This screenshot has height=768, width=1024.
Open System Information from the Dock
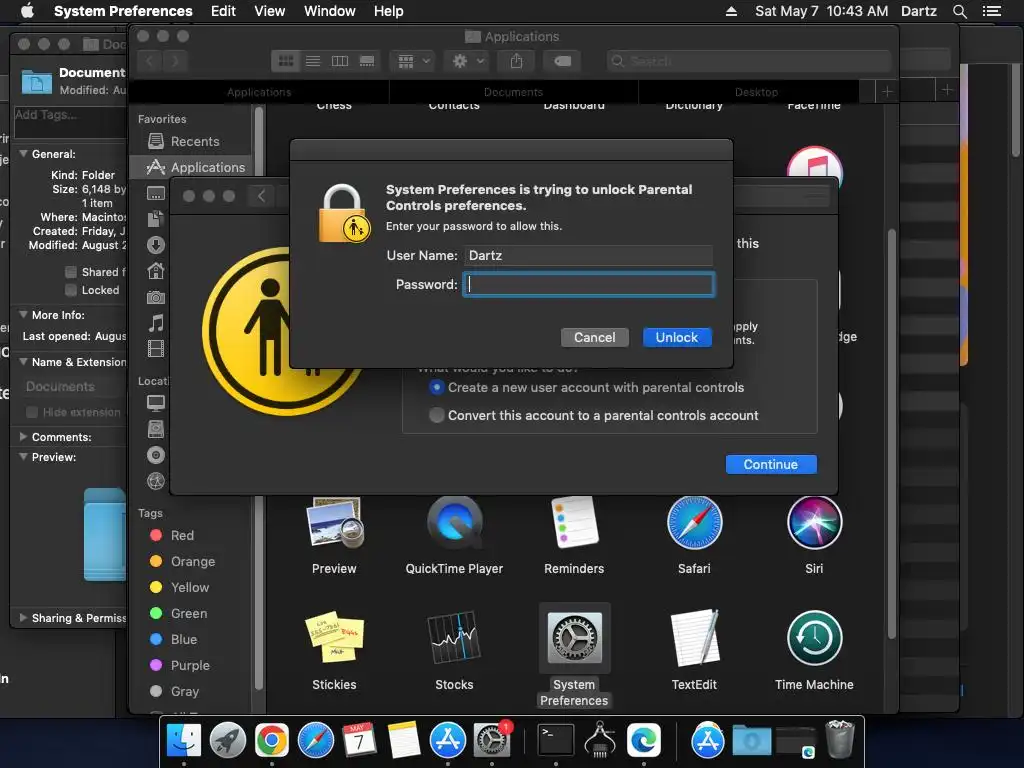click(x=600, y=741)
